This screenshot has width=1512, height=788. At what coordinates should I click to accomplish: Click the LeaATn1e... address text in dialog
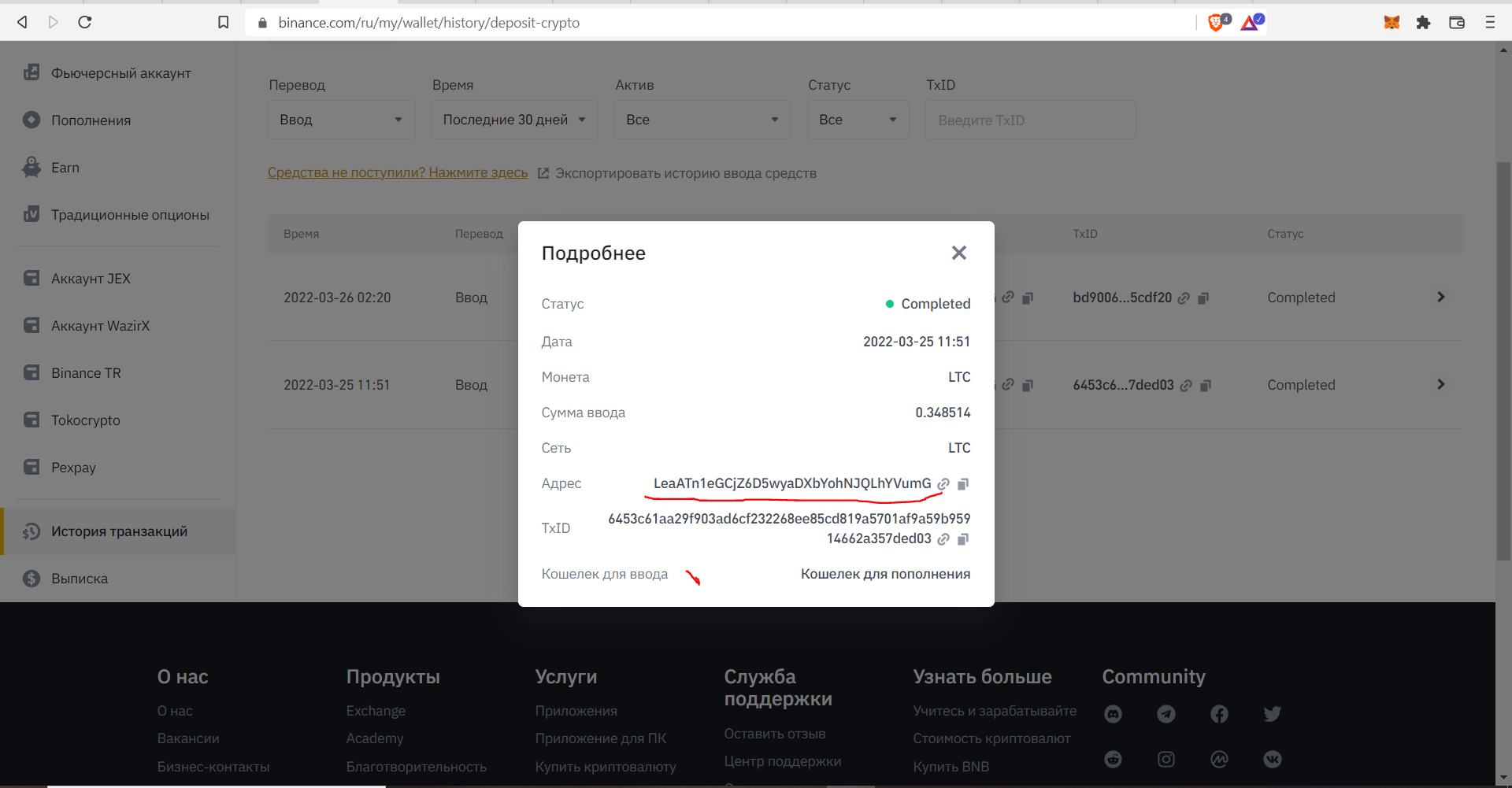click(x=792, y=483)
